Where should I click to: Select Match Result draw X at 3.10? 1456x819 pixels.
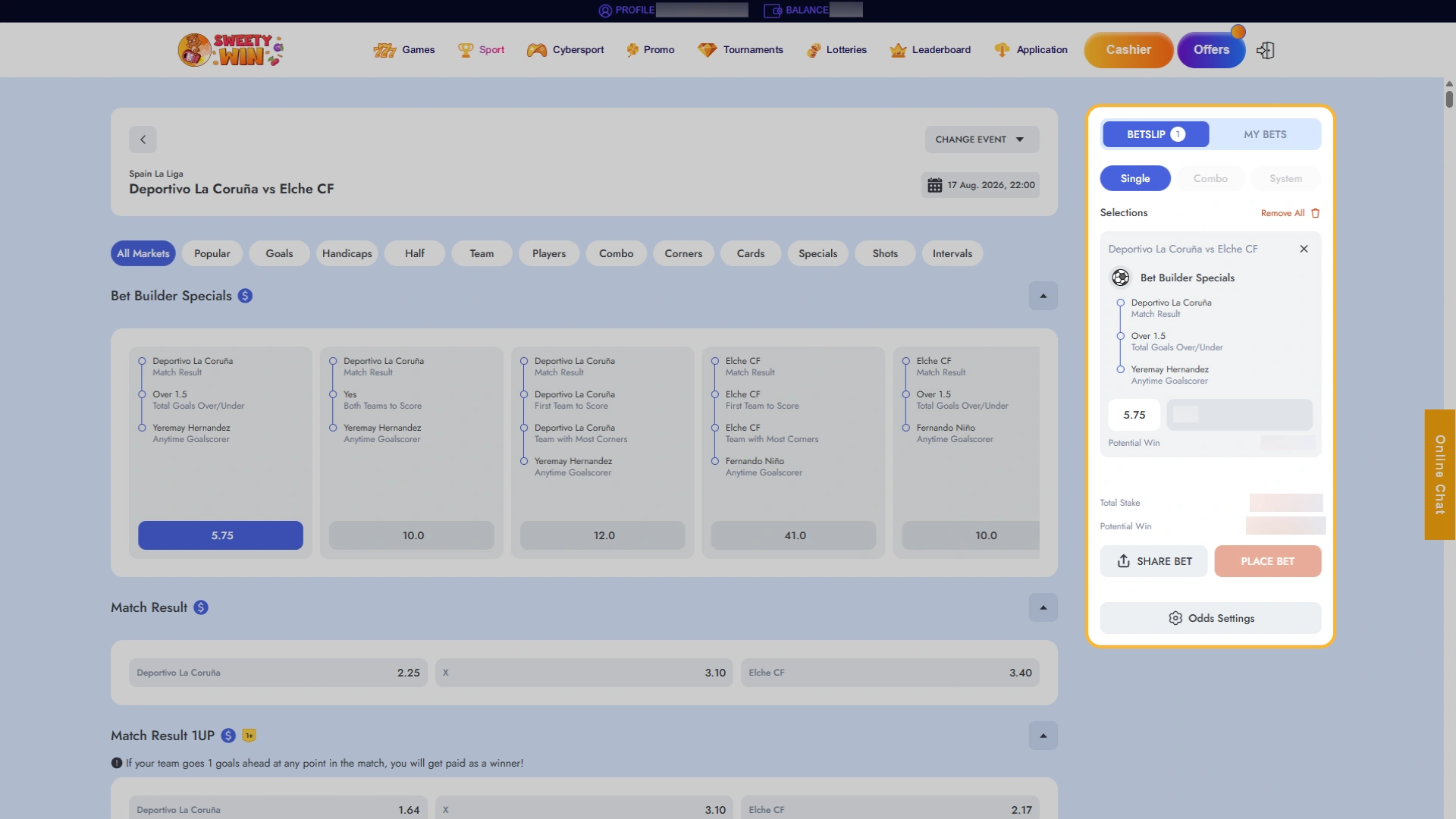[x=584, y=673]
